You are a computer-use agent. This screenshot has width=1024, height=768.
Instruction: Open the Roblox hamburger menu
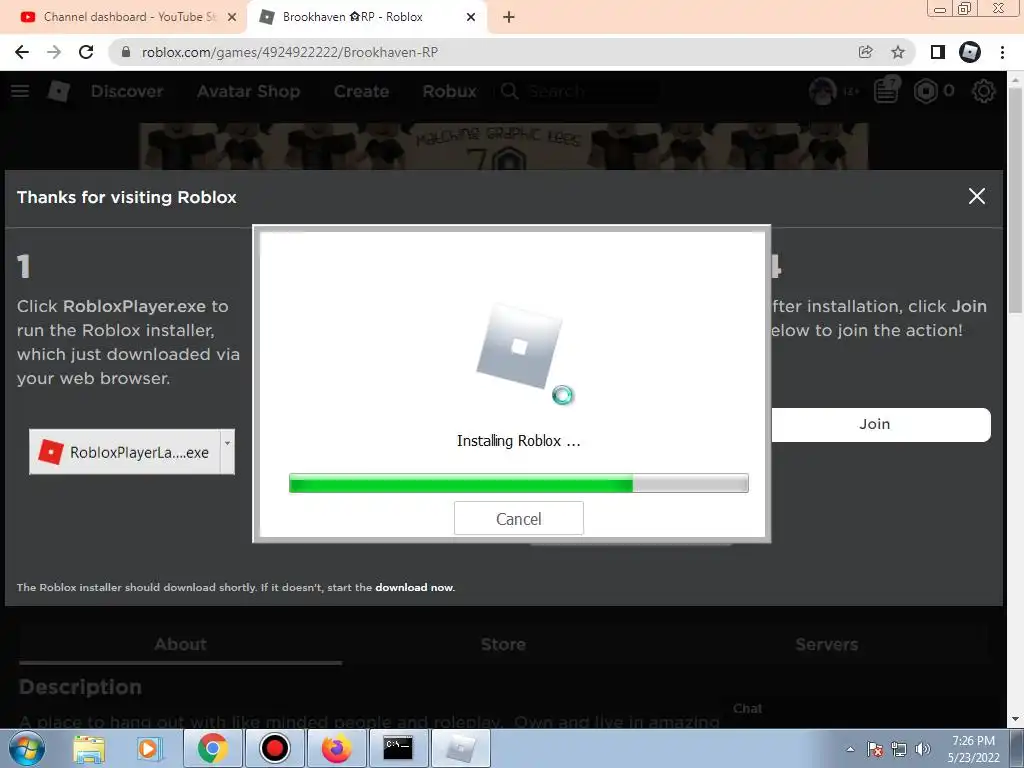pyautogui.click(x=20, y=91)
